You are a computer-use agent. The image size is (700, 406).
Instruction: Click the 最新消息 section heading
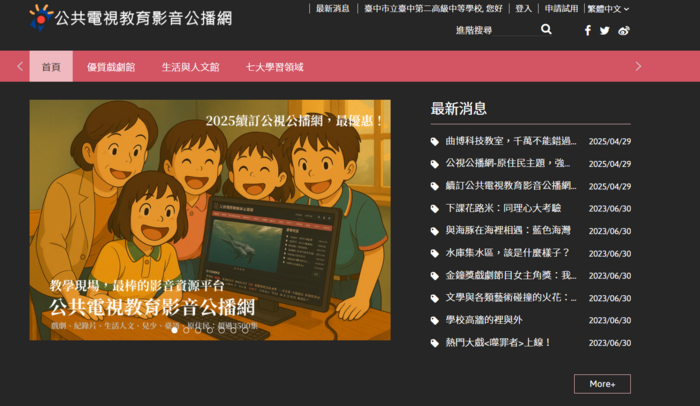coord(458,109)
